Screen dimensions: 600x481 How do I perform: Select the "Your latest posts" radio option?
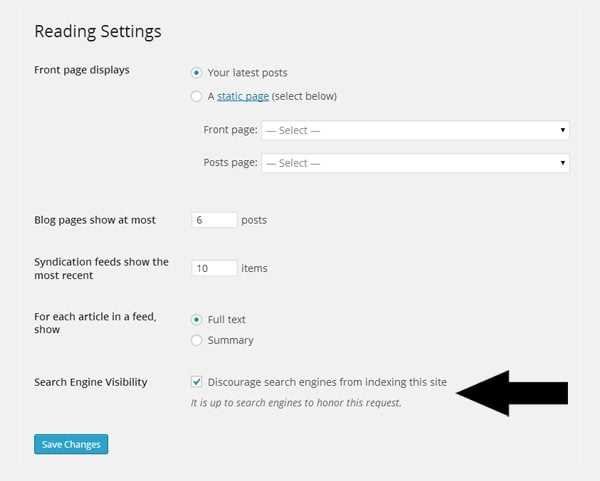(x=196, y=73)
